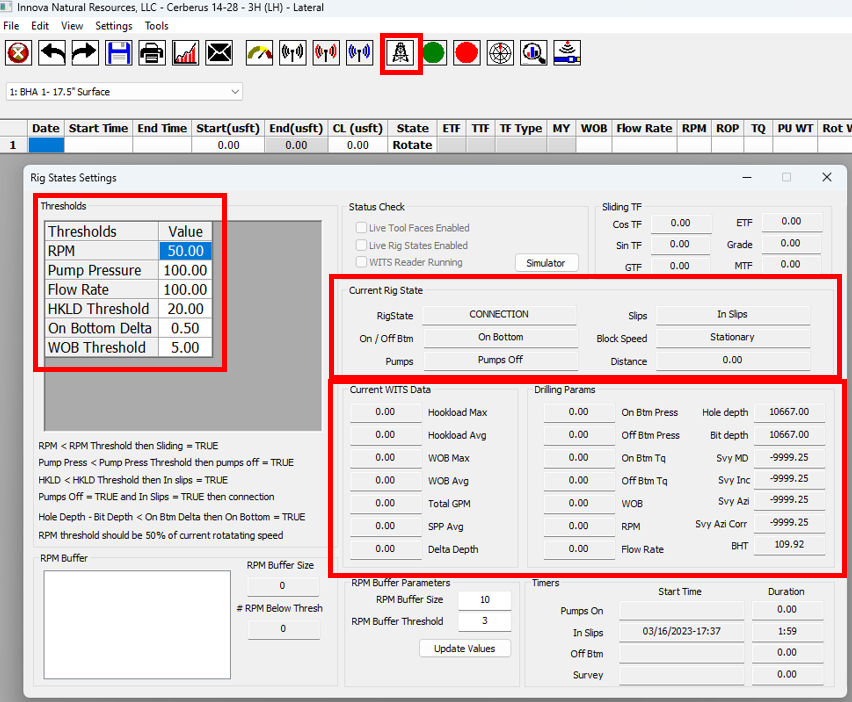Click the envelope email icon
This screenshot has width=852, height=702.
[x=218, y=53]
